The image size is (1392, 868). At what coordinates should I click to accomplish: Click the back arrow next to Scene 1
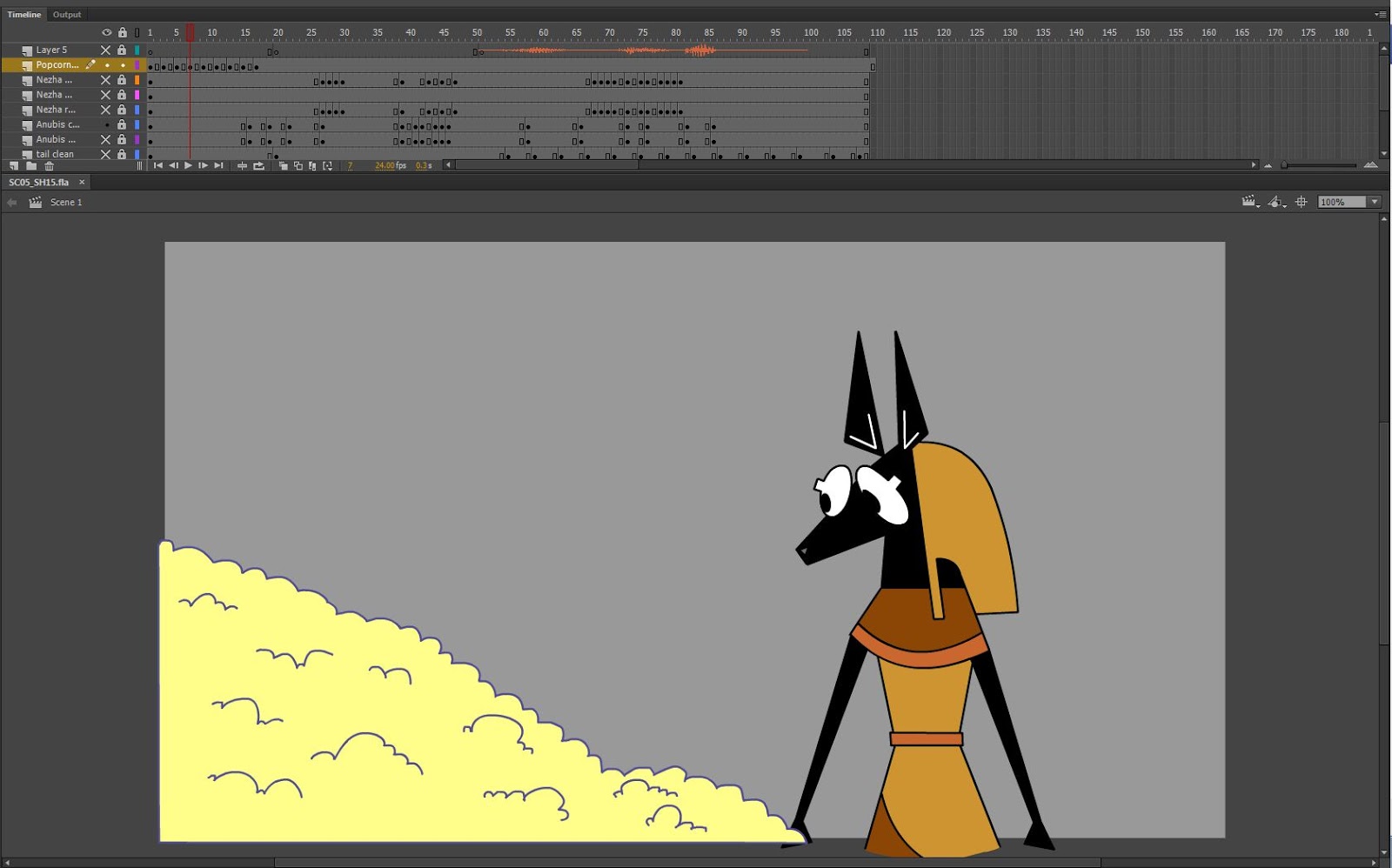coord(11,203)
